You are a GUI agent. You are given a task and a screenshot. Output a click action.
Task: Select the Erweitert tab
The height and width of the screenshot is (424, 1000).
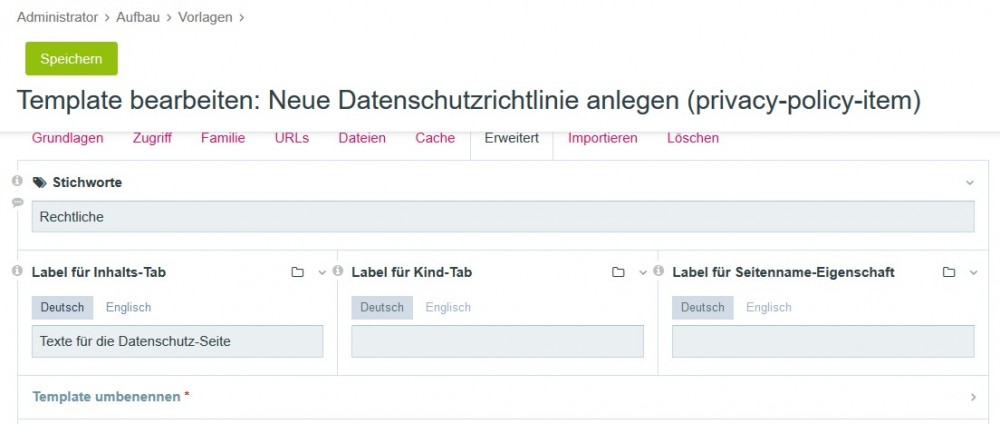coord(511,138)
